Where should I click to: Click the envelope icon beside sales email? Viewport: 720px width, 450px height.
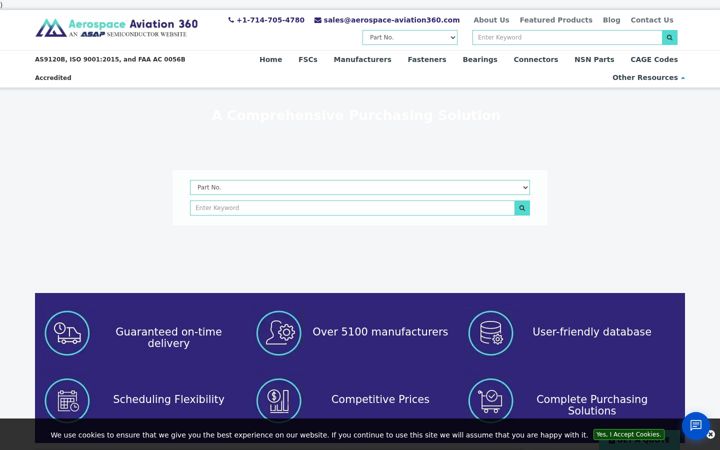tap(318, 20)
